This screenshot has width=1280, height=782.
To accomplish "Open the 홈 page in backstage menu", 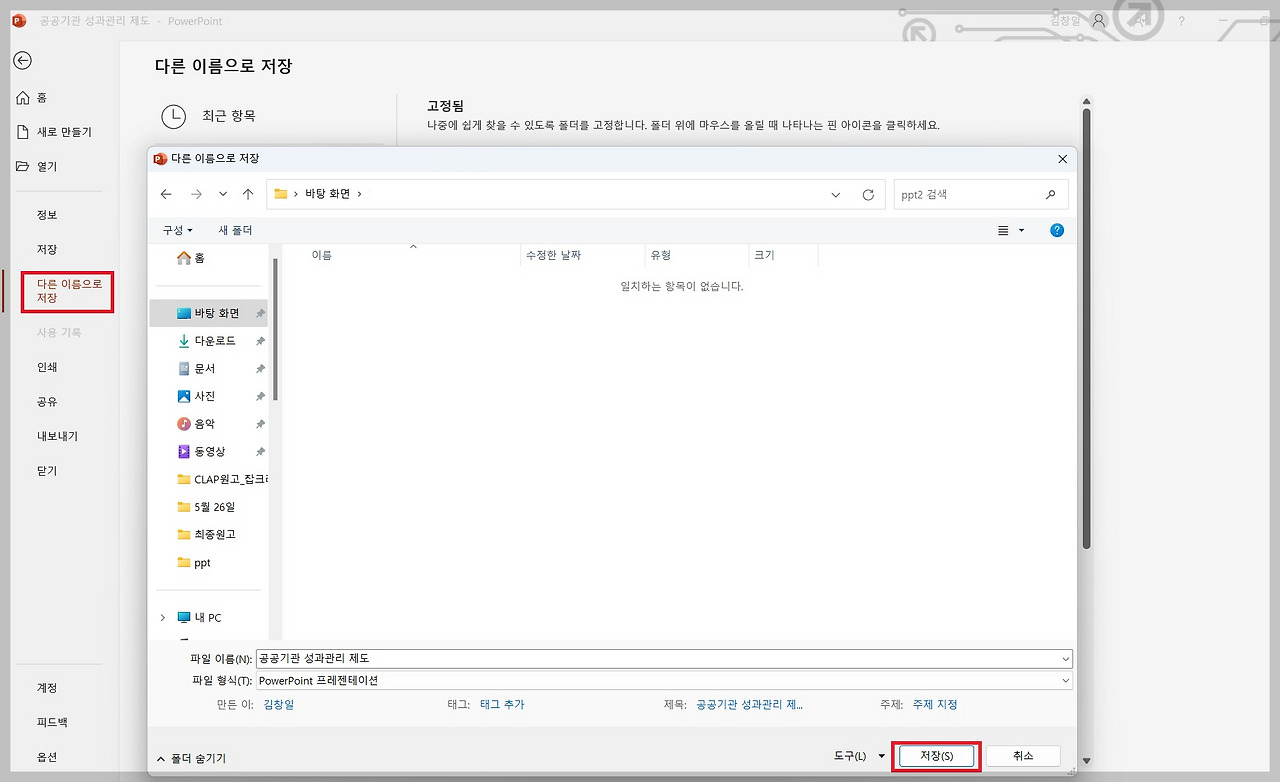I will [32, 98].
